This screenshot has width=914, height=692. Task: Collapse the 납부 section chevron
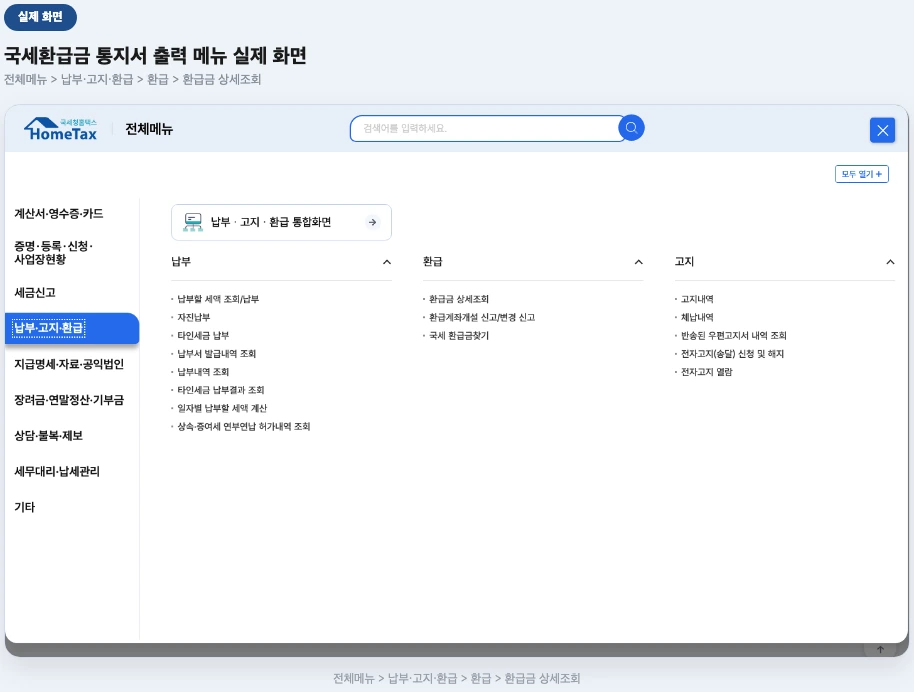tap(386, 262)
